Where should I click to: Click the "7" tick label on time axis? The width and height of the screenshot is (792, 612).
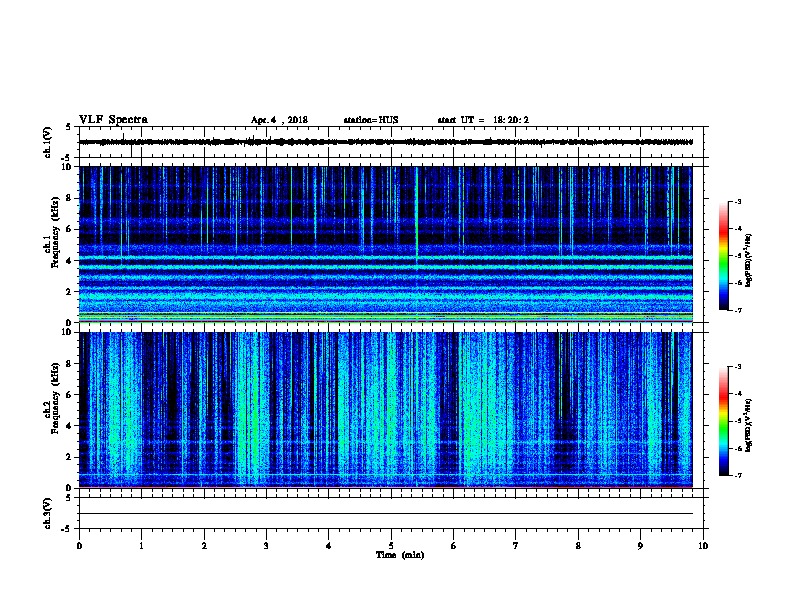click(516, 546)
